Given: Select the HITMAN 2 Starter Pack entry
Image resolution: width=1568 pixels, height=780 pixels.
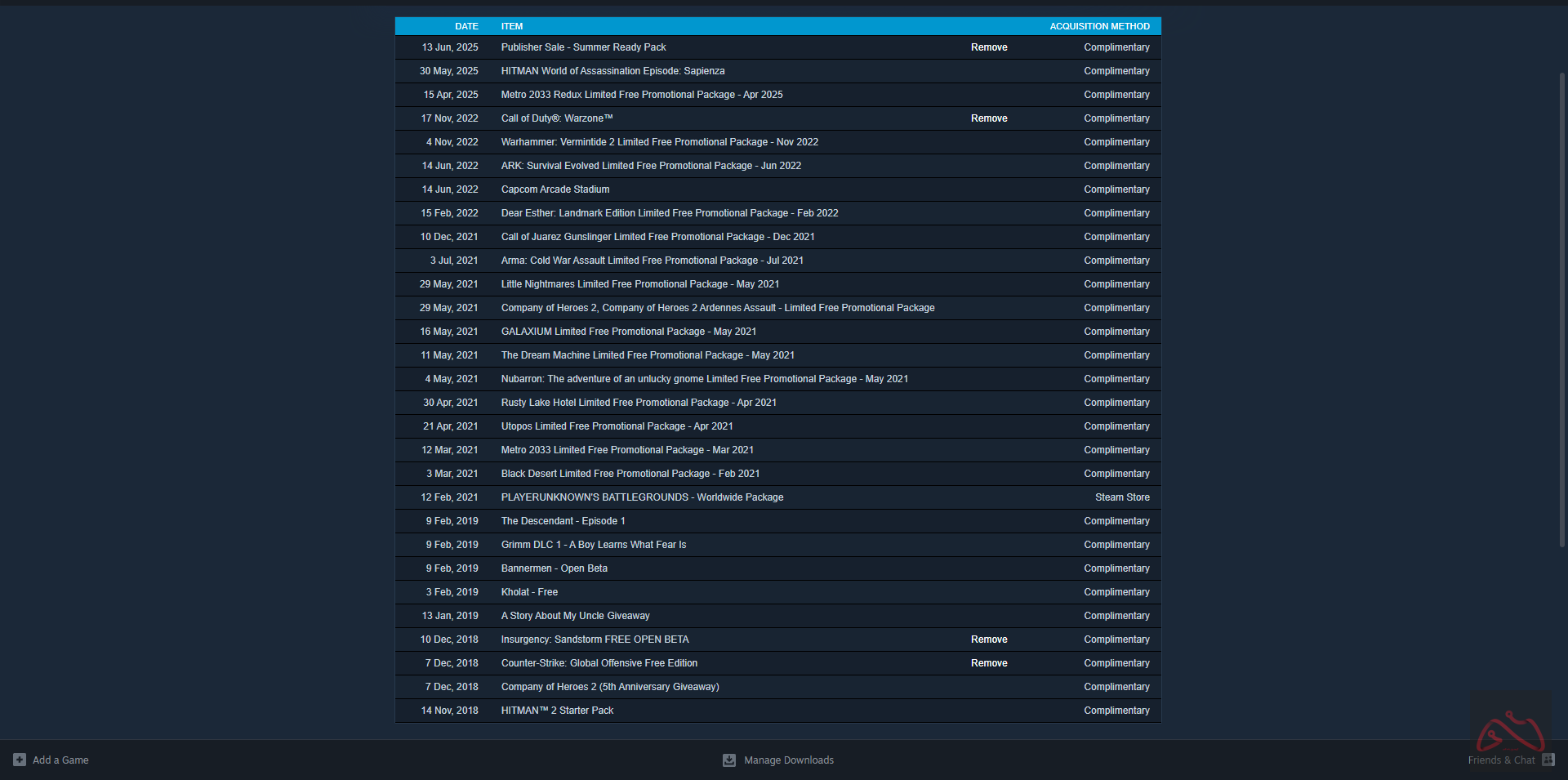Looking at the screenshot, I should tap(557, 711).
